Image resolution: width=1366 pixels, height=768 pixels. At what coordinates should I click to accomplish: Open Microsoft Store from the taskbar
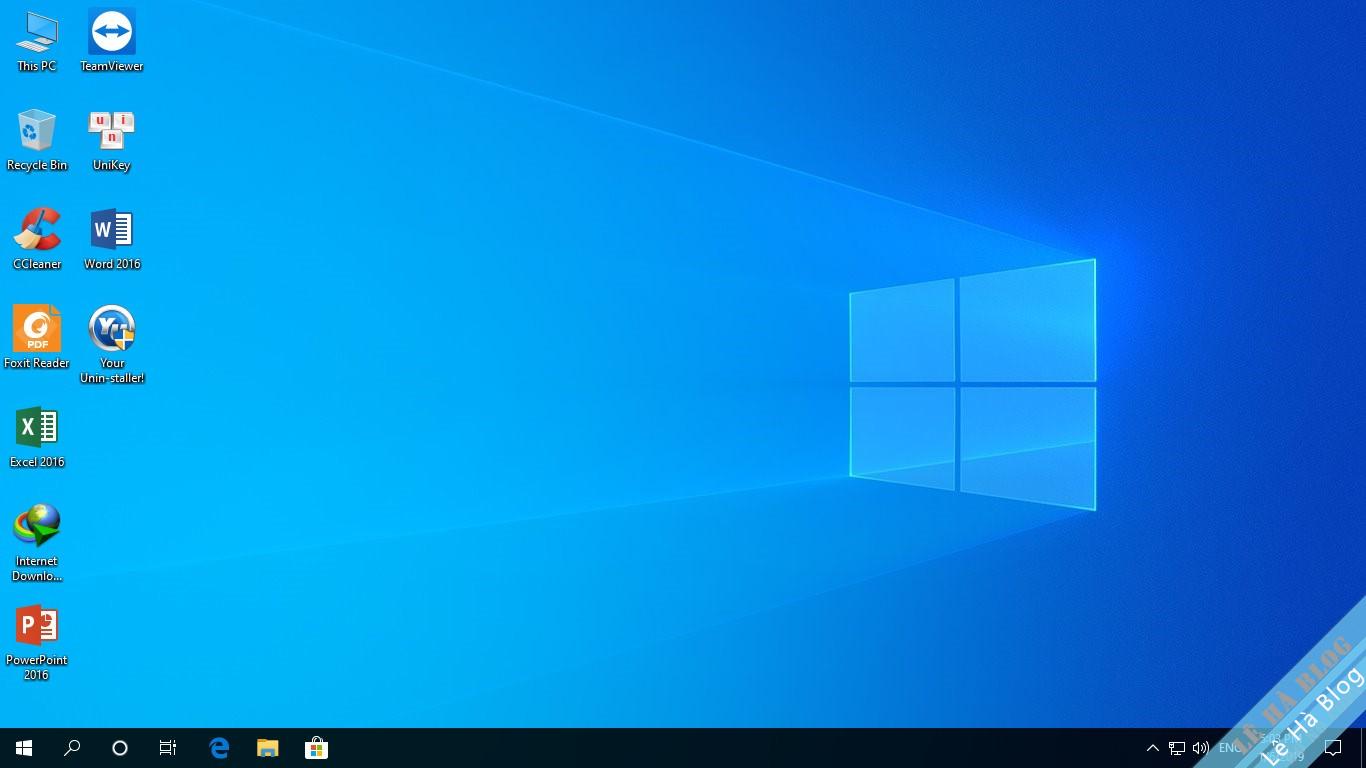(x=316, y=748)
